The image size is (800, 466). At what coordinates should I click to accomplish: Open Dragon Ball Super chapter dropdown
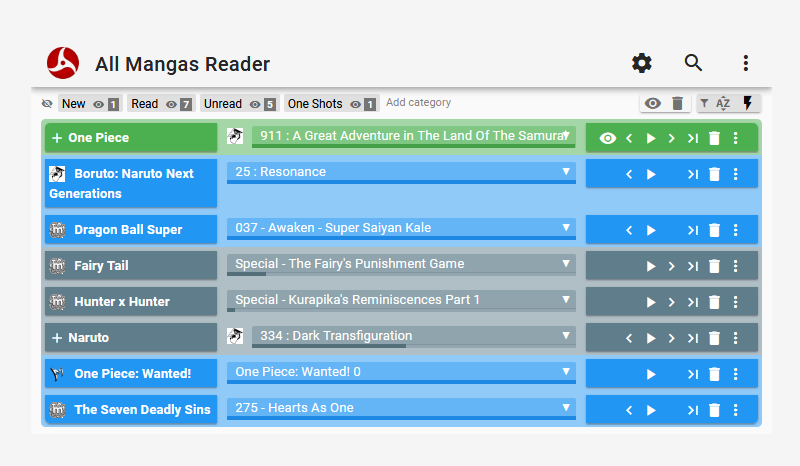401,229
